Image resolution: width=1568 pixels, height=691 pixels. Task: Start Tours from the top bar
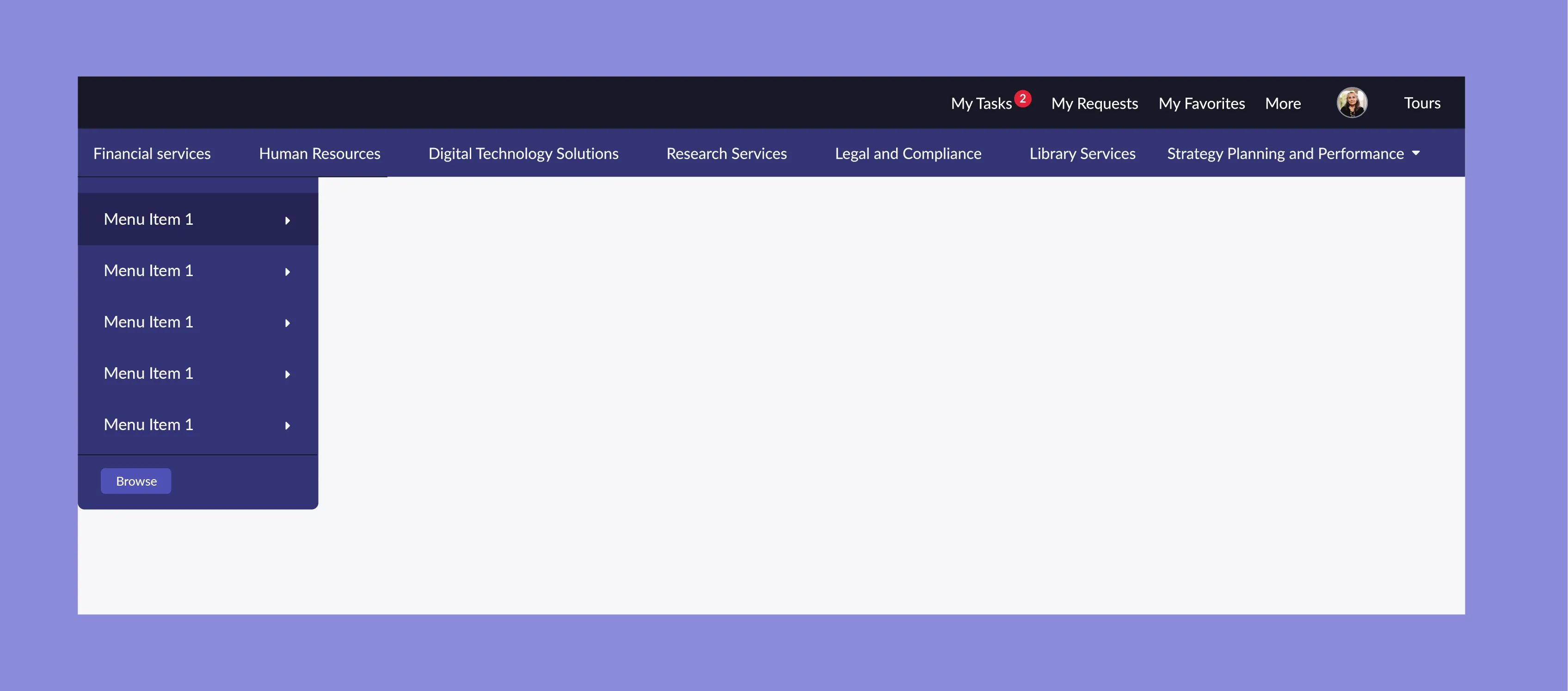[x=1422, y=103]
